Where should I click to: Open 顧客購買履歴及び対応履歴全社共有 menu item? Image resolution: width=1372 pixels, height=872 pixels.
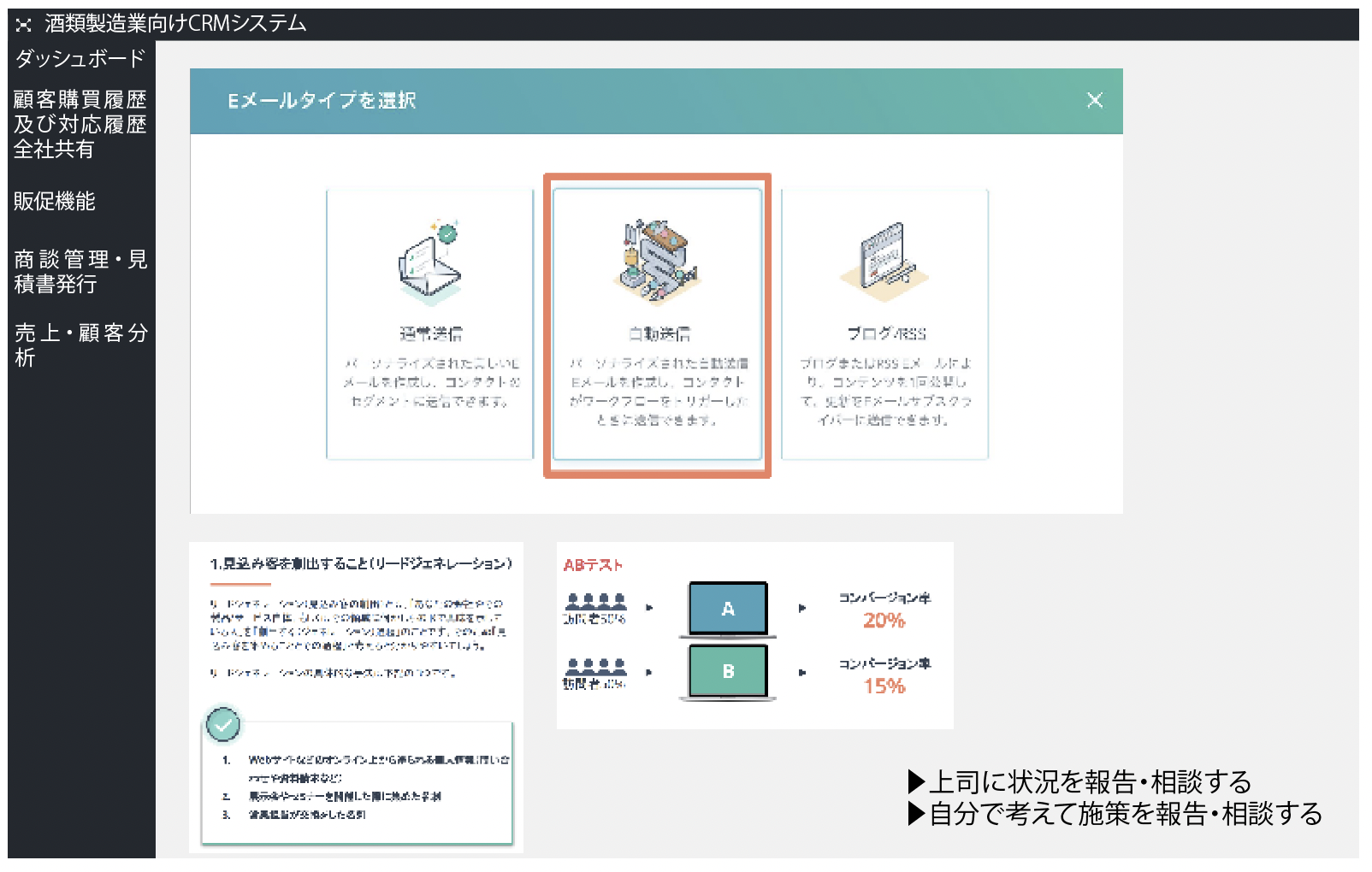(x=80, y=125)
